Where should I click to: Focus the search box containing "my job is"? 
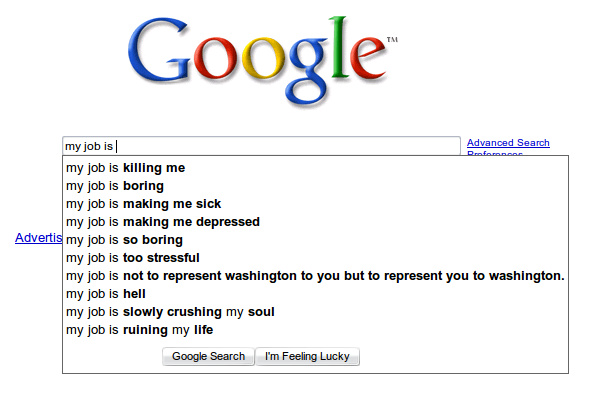point(260,146)
